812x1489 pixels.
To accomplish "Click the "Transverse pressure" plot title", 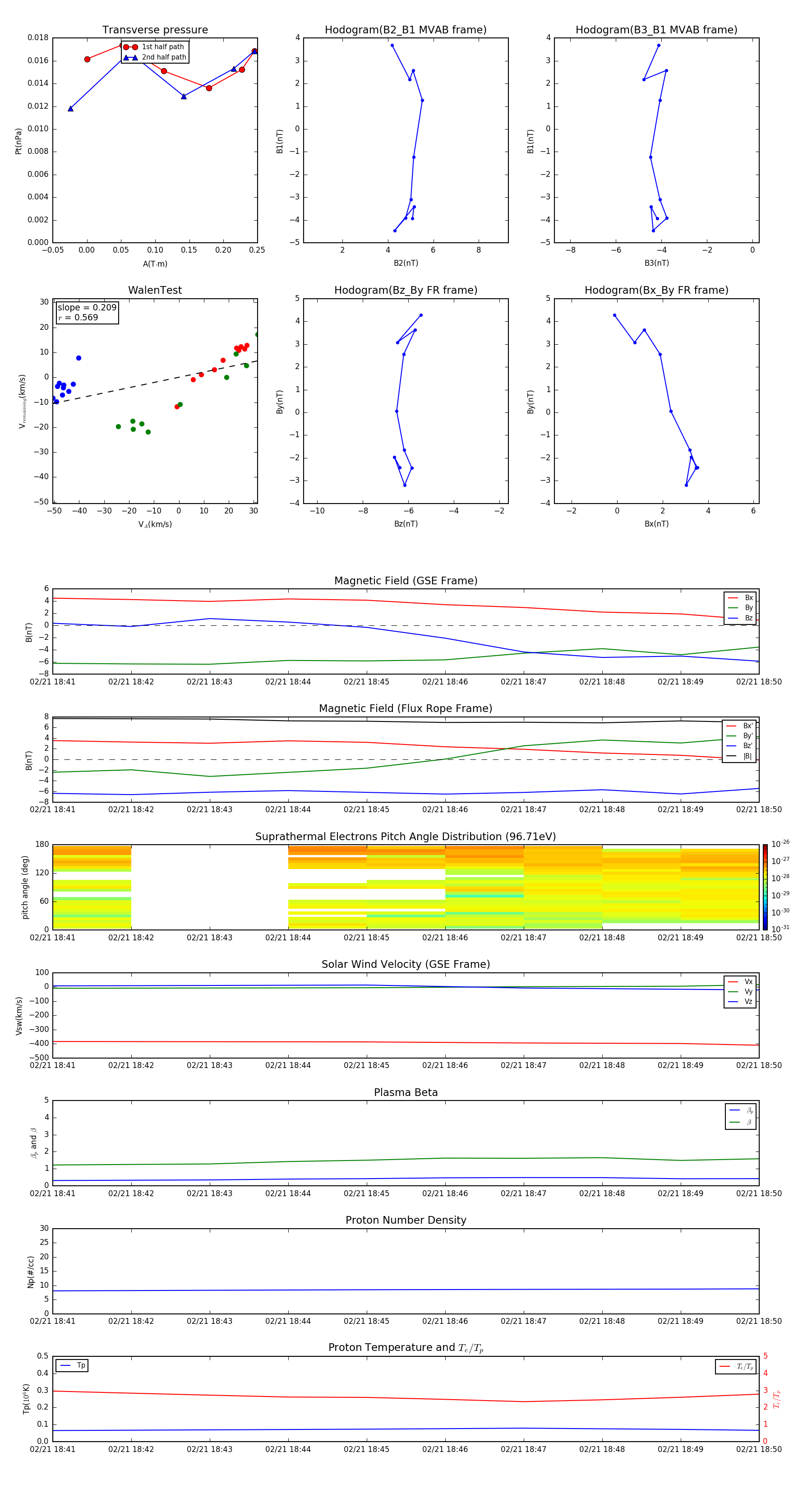I will (155, 30).
